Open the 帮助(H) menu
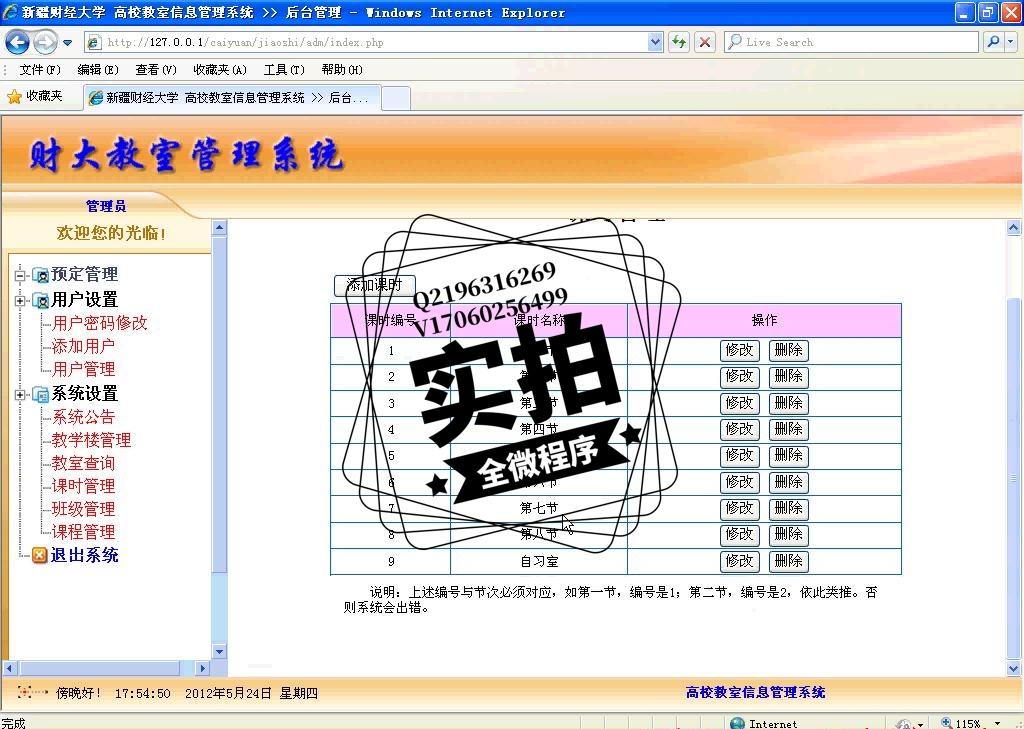This screenshot has width=1024, height=729. click(x=342, y=70)
